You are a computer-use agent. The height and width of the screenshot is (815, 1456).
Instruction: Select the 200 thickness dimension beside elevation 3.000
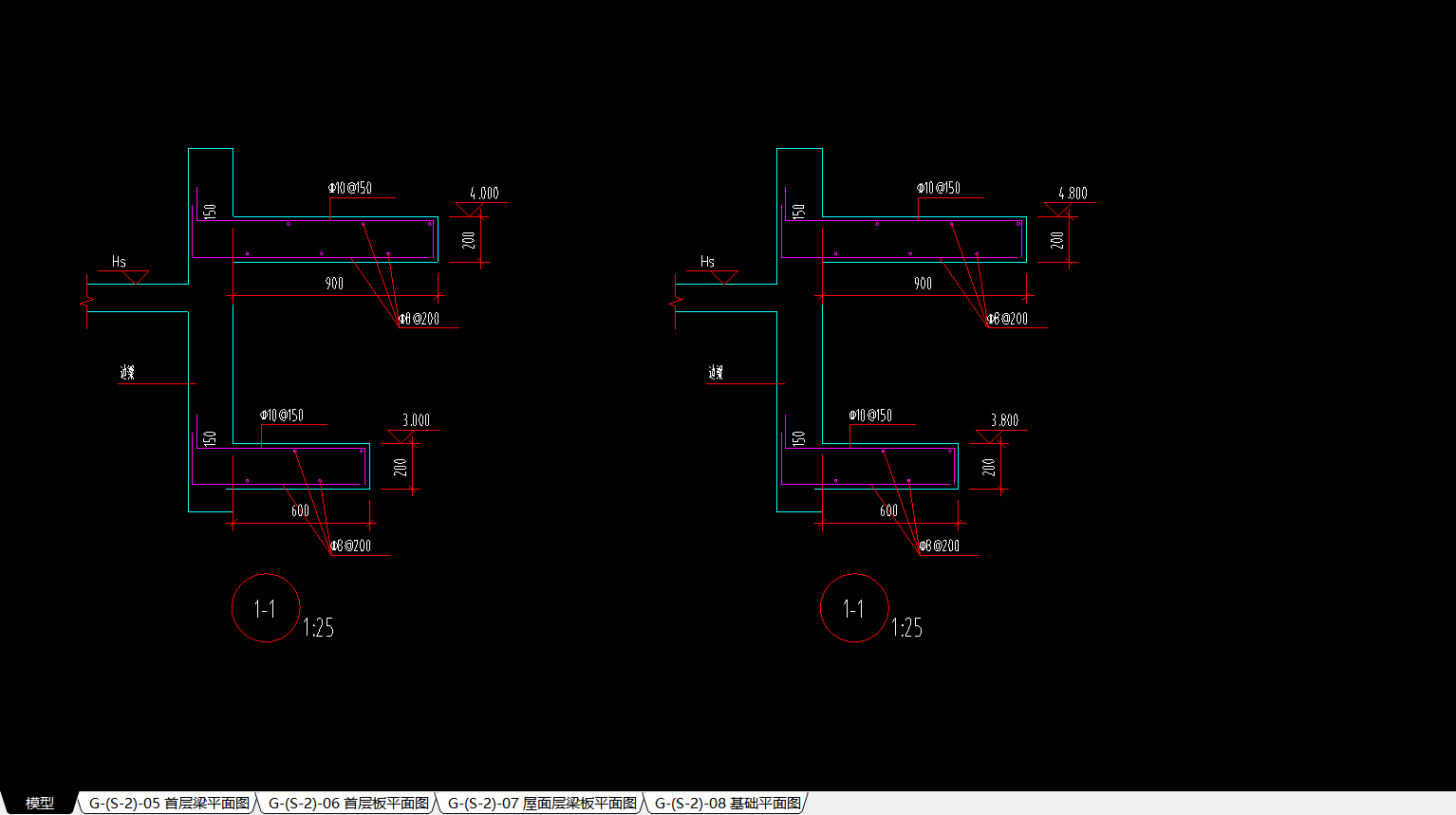[x=401, y=467]
